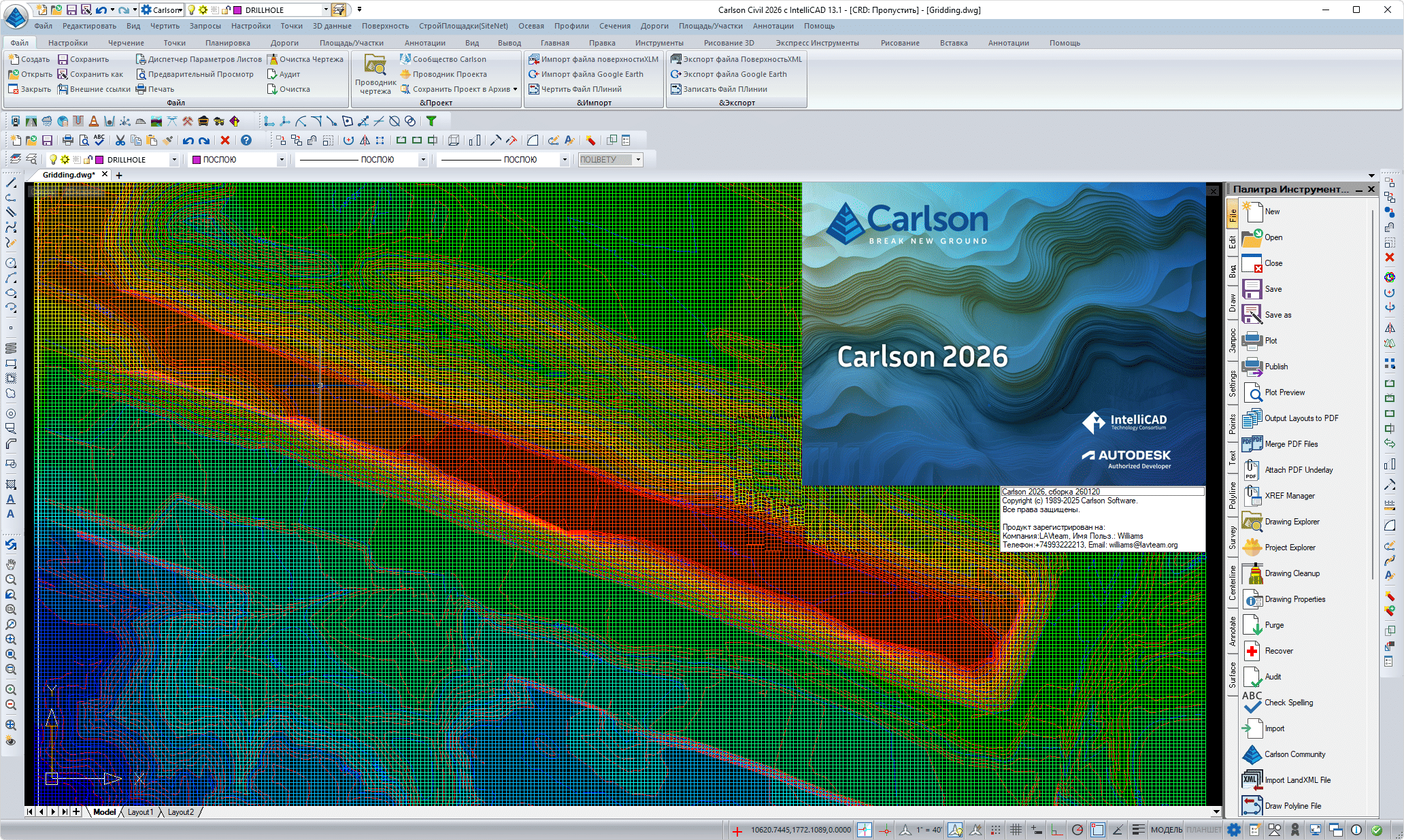The width and height of the screenshot is (1404, 840).
Task: Click the magenta layer color swatch near DRILLHOLE
Action: pos(99,159)
